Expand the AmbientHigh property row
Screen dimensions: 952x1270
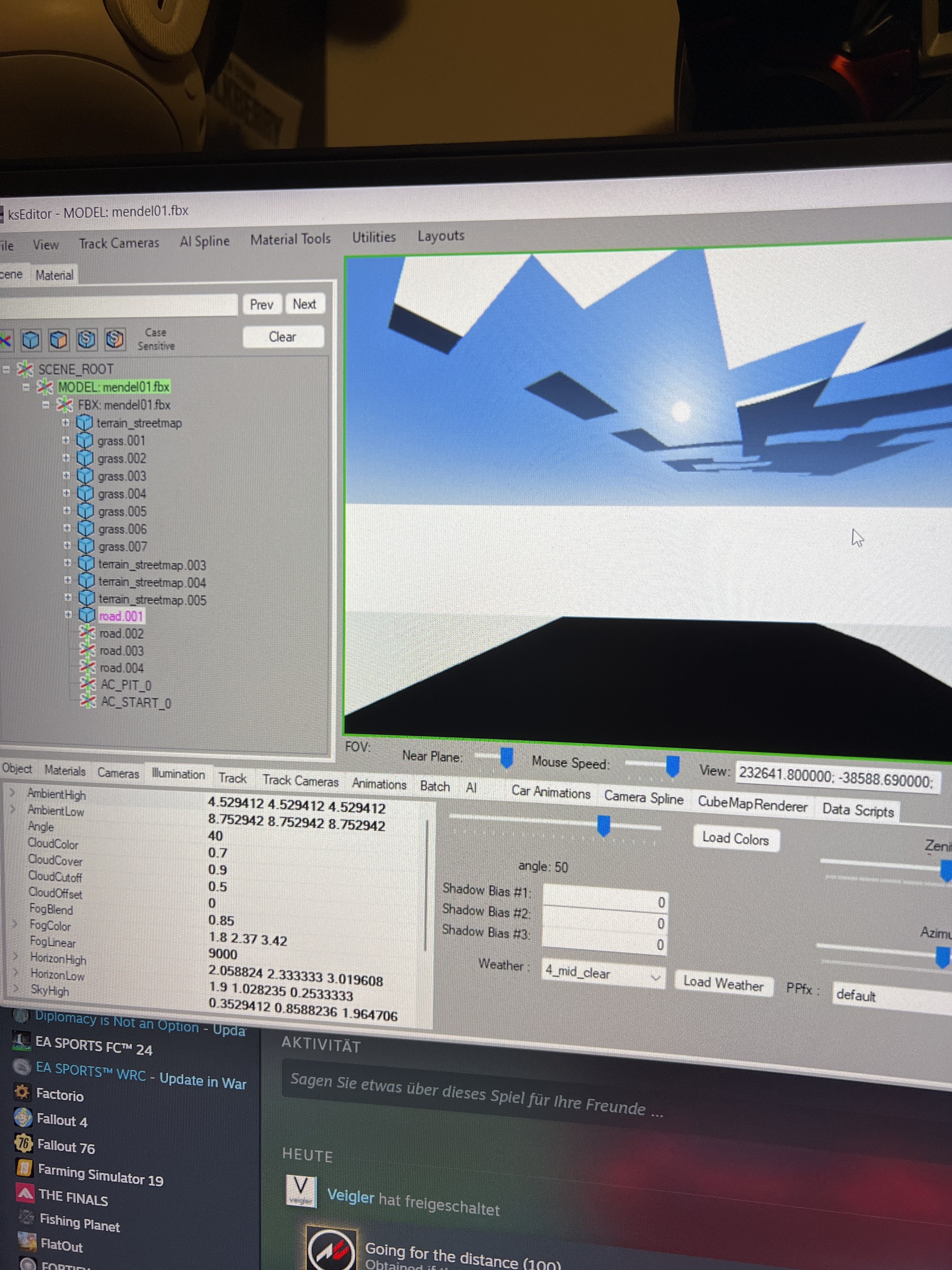click(x=13, y=792)
